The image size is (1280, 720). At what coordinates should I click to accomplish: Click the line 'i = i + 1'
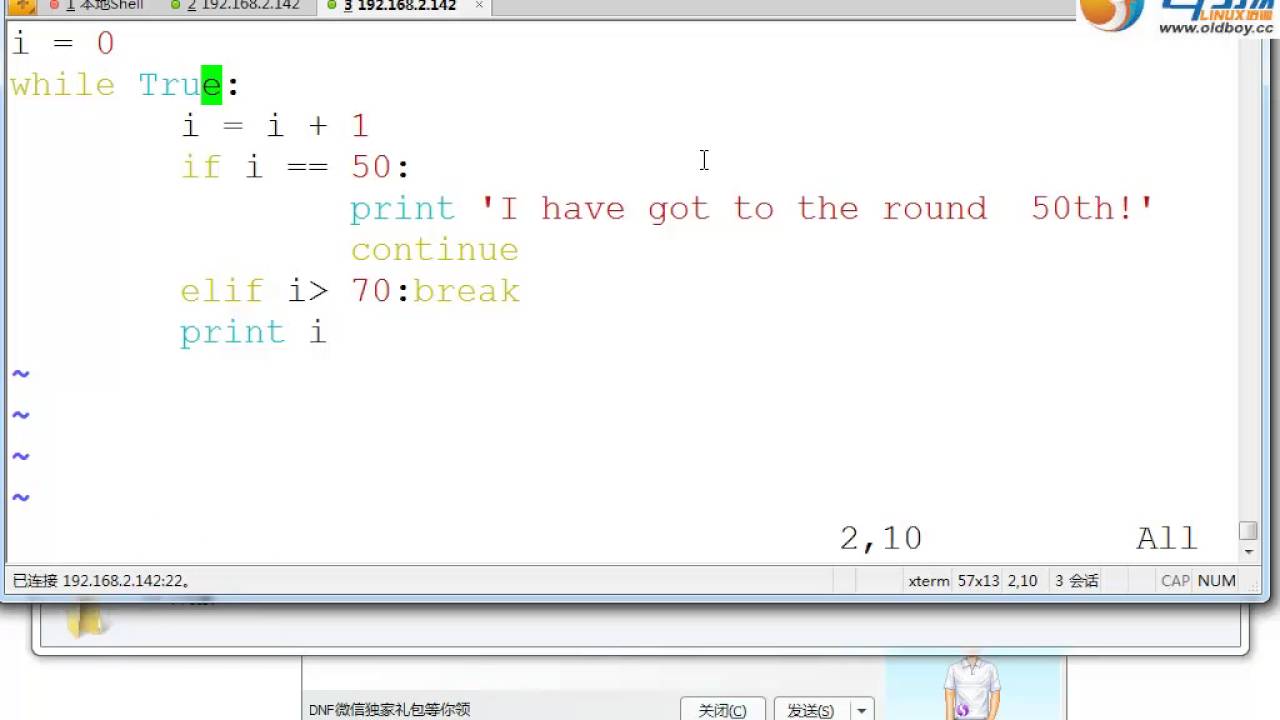point(275,126)
